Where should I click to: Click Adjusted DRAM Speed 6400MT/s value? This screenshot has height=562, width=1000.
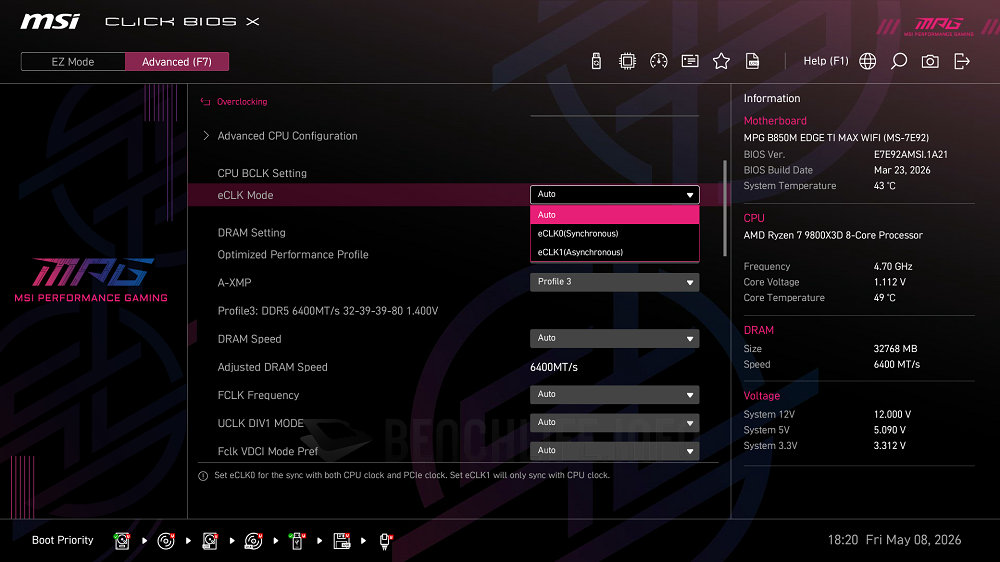554,367
